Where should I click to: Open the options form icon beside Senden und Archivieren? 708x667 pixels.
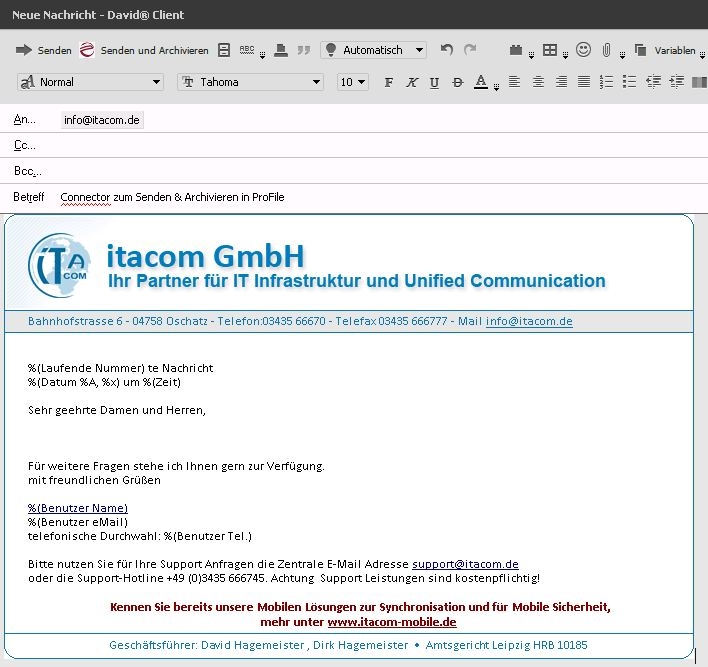pos(224,50)
